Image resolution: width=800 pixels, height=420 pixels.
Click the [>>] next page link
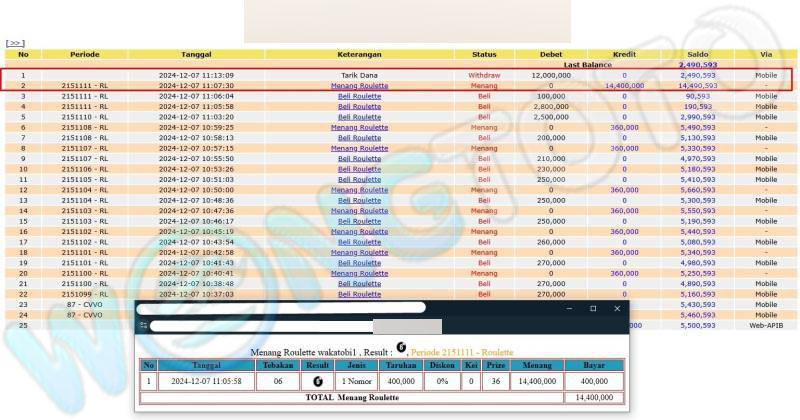[x=14, y=43]
